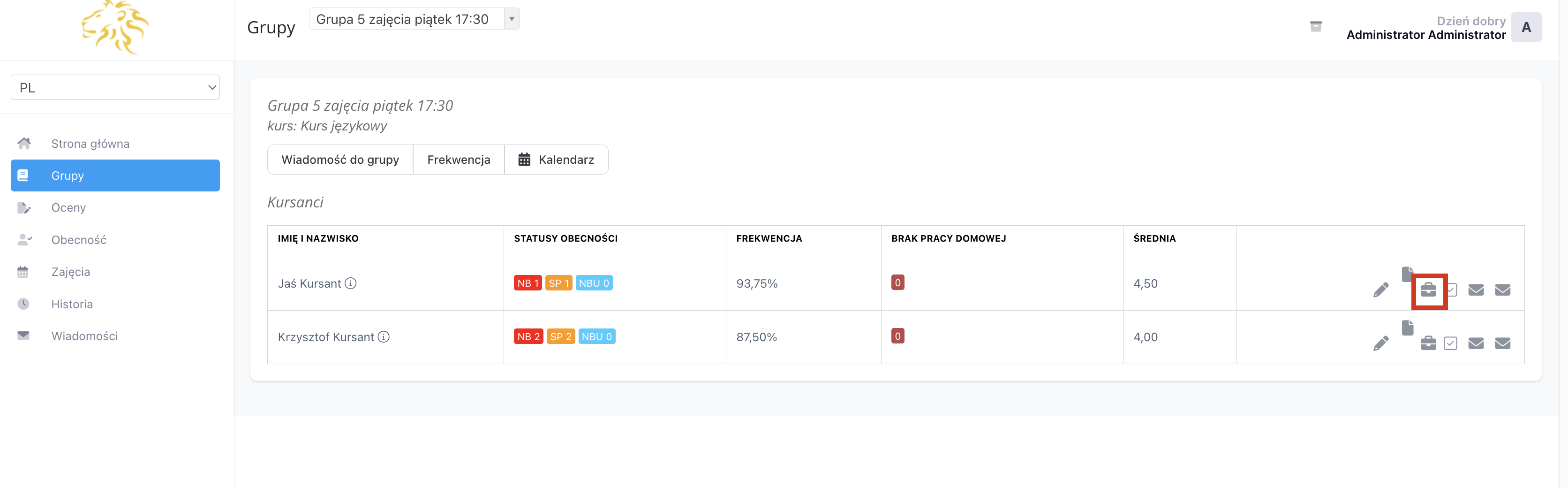
Task: Open the Kalendarz button
Action: click(556, 160)
